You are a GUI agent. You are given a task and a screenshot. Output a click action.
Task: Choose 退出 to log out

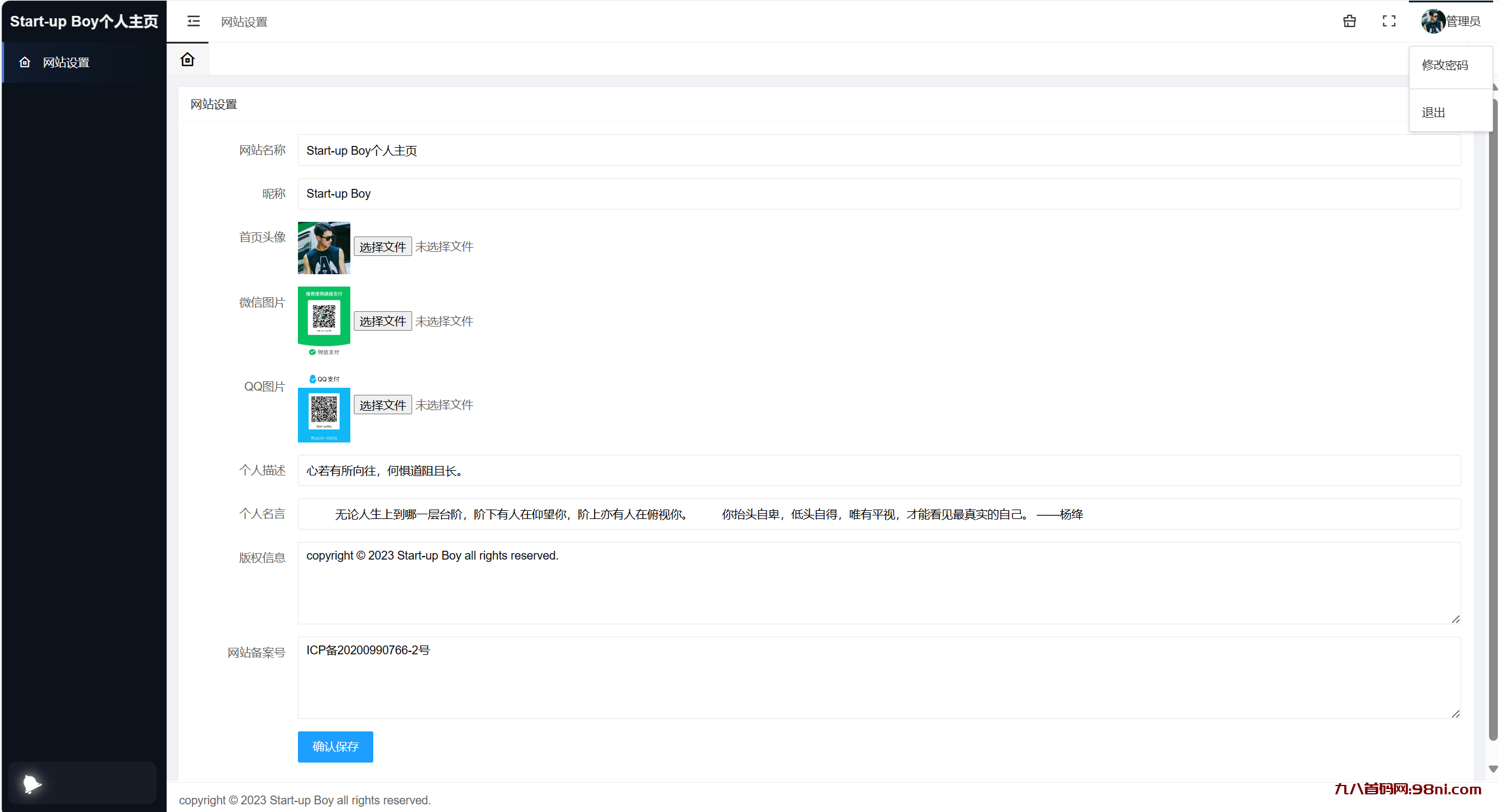1434,112
